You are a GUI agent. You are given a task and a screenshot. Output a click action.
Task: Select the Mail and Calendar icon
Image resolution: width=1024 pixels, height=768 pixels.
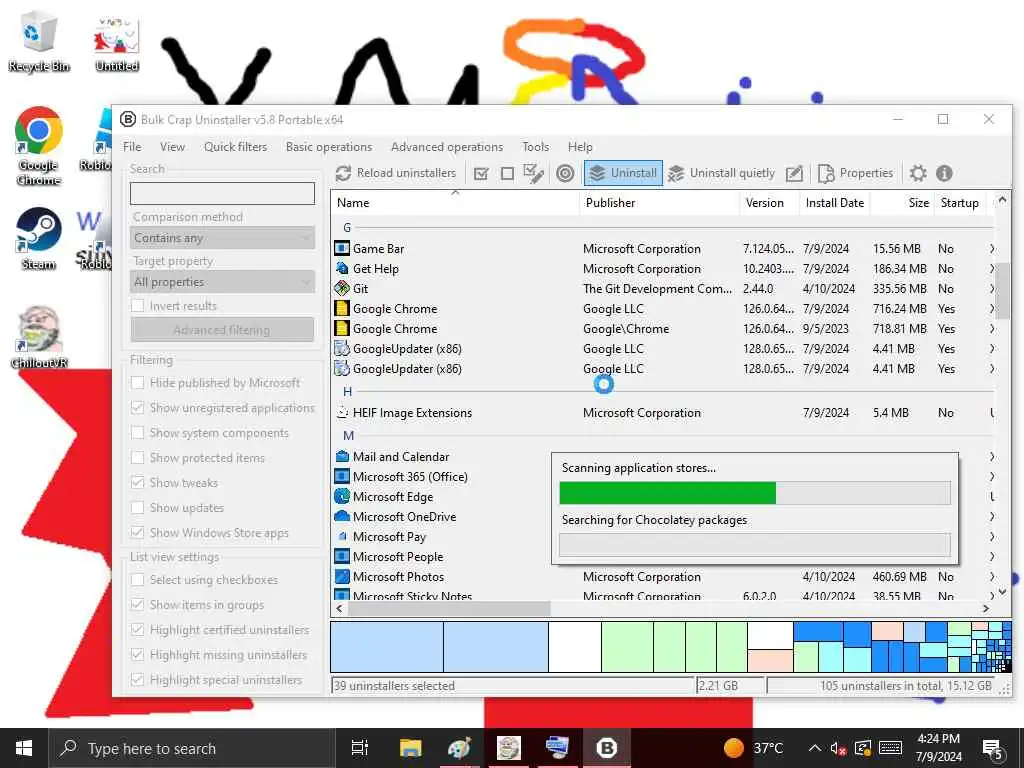point(342,456)
